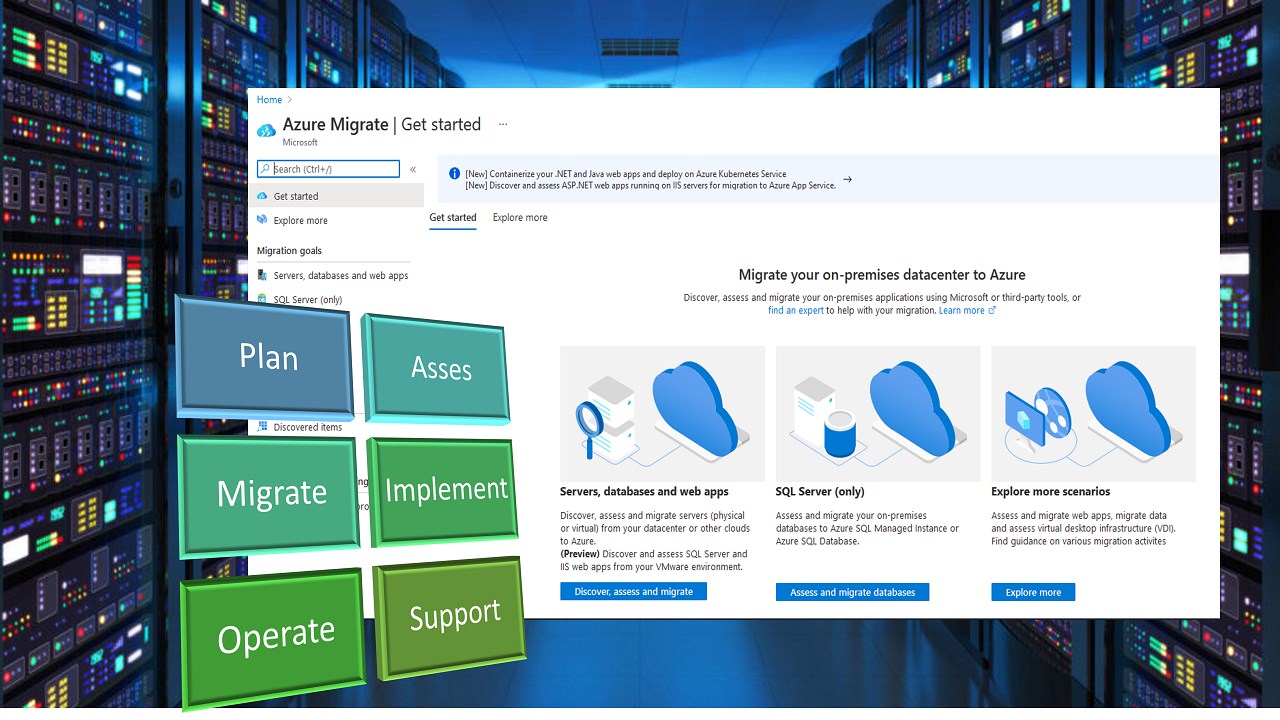This screenshot has width=1280, height=720.
Task: Open Discovered items in the sidebar
Action: (308, 427)
